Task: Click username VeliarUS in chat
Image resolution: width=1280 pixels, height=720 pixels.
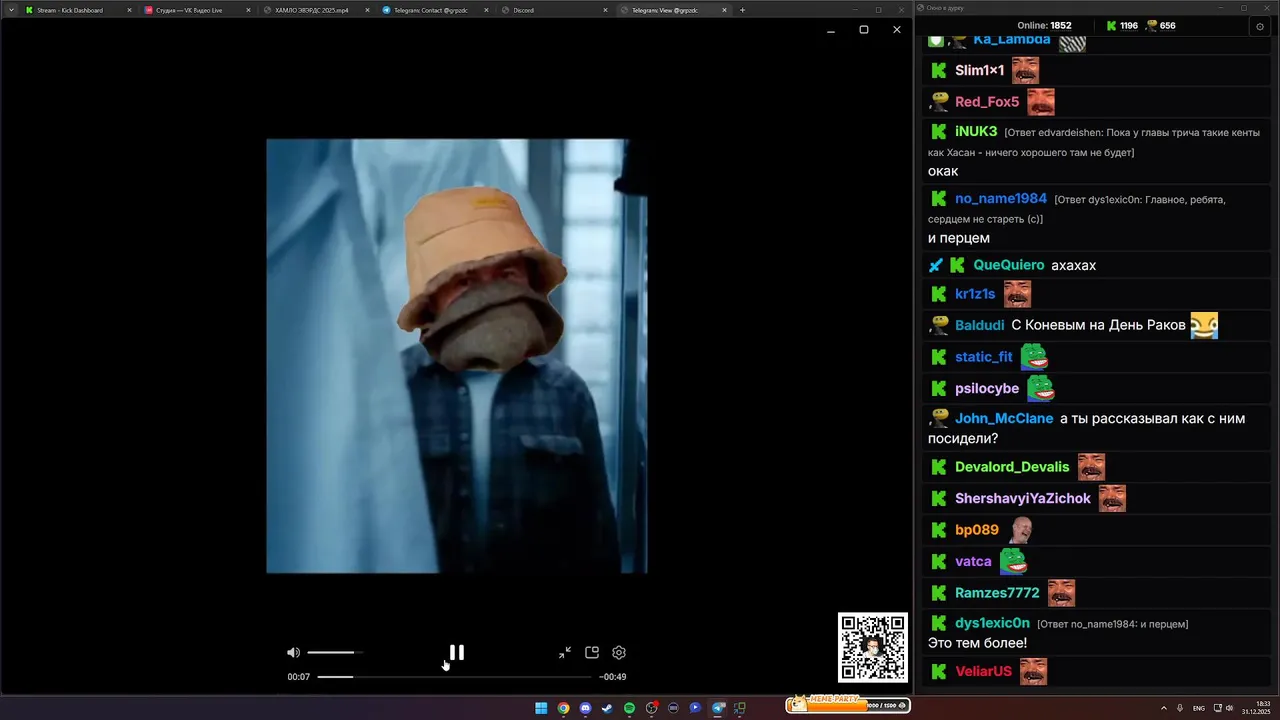Action: 984,671
